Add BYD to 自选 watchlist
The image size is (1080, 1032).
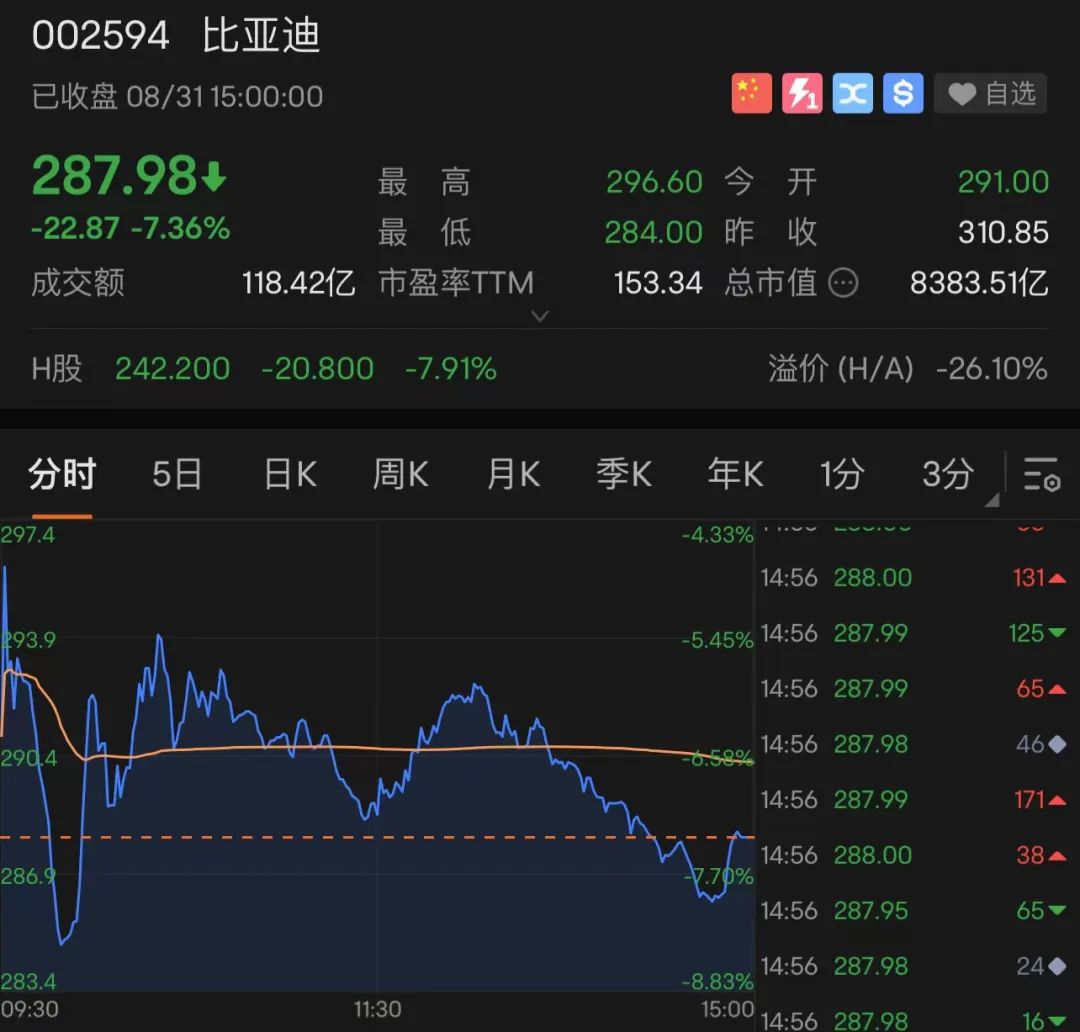point(990,93)
